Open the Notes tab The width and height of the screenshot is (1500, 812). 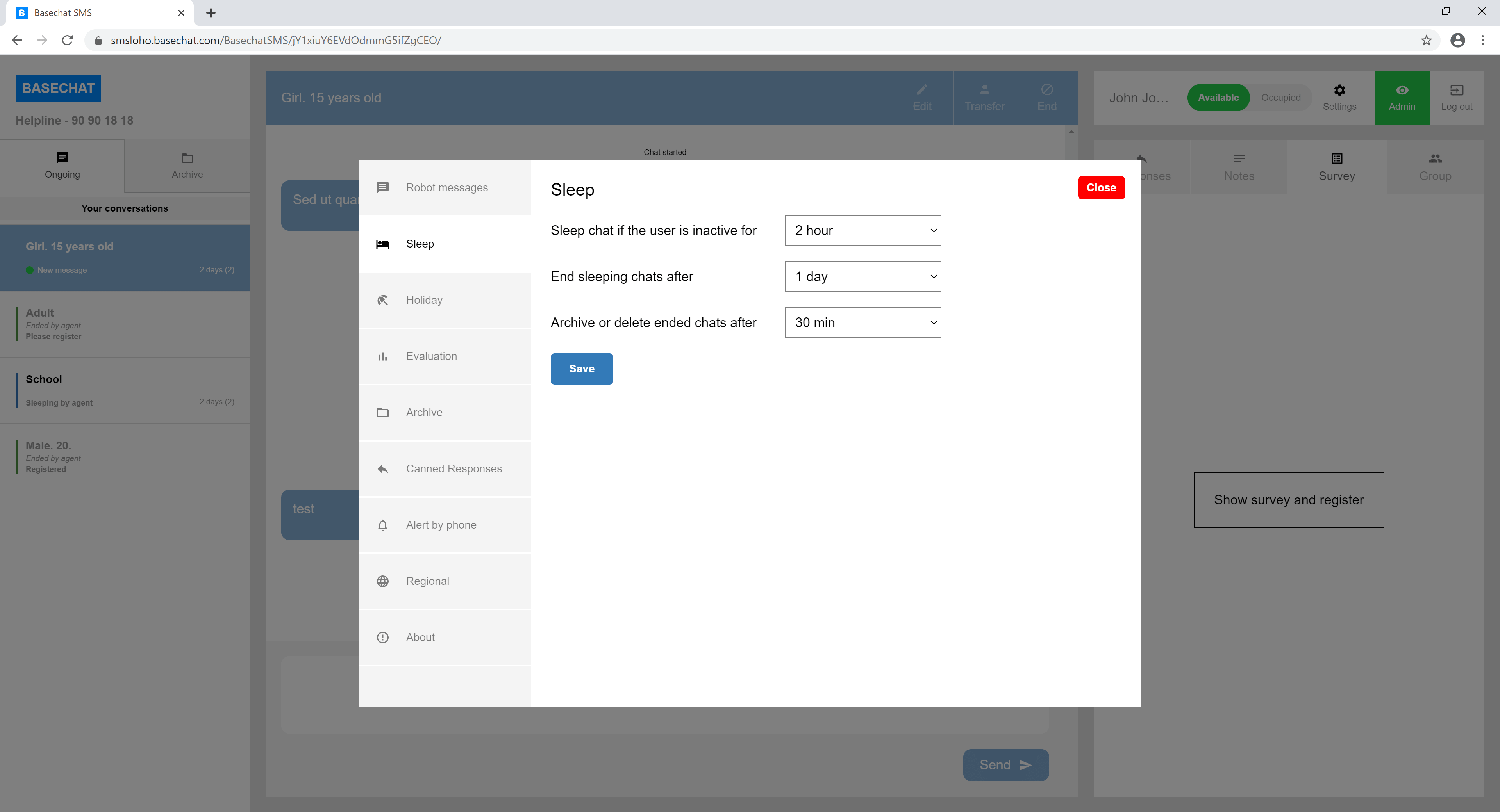click(1239, 167)
